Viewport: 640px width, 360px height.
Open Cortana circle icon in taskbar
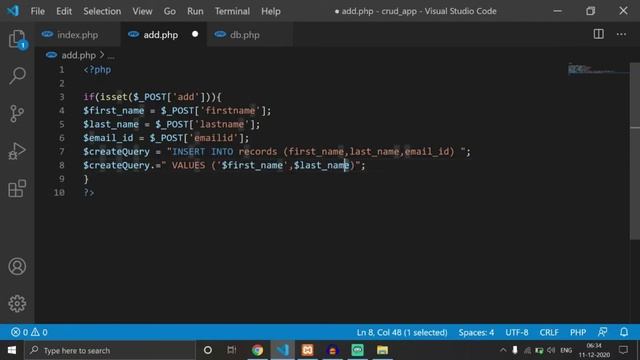tap(207, 350)
